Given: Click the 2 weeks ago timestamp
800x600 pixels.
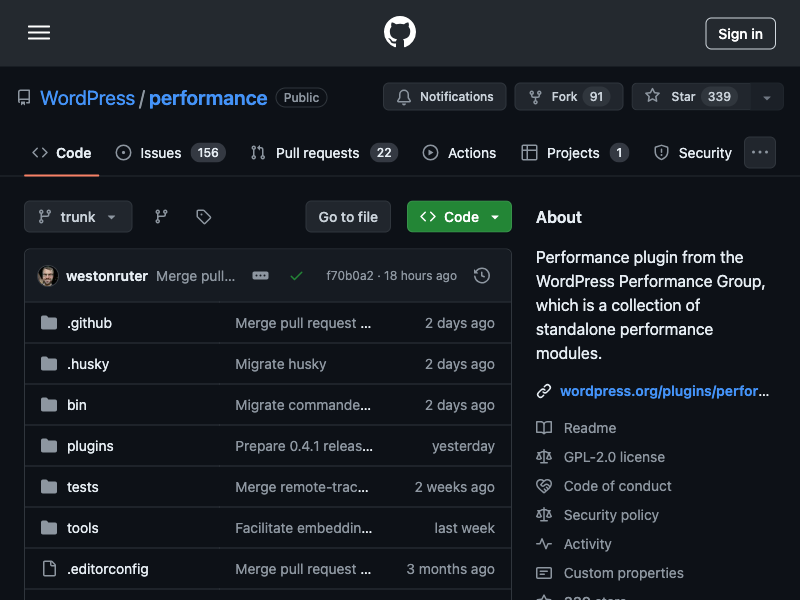Looking at the screenshot, I should tap(454, 487).
